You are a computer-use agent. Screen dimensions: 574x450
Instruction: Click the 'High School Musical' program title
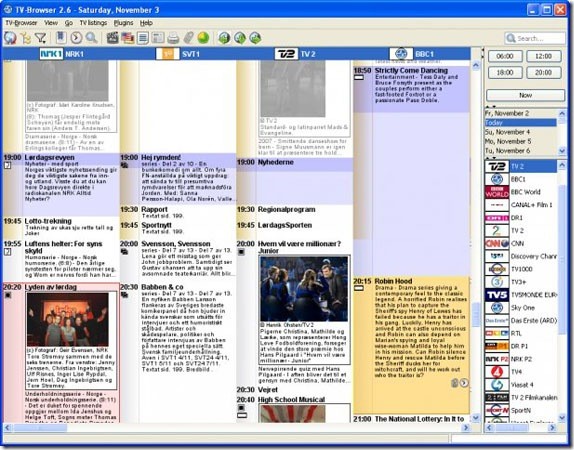291,399
